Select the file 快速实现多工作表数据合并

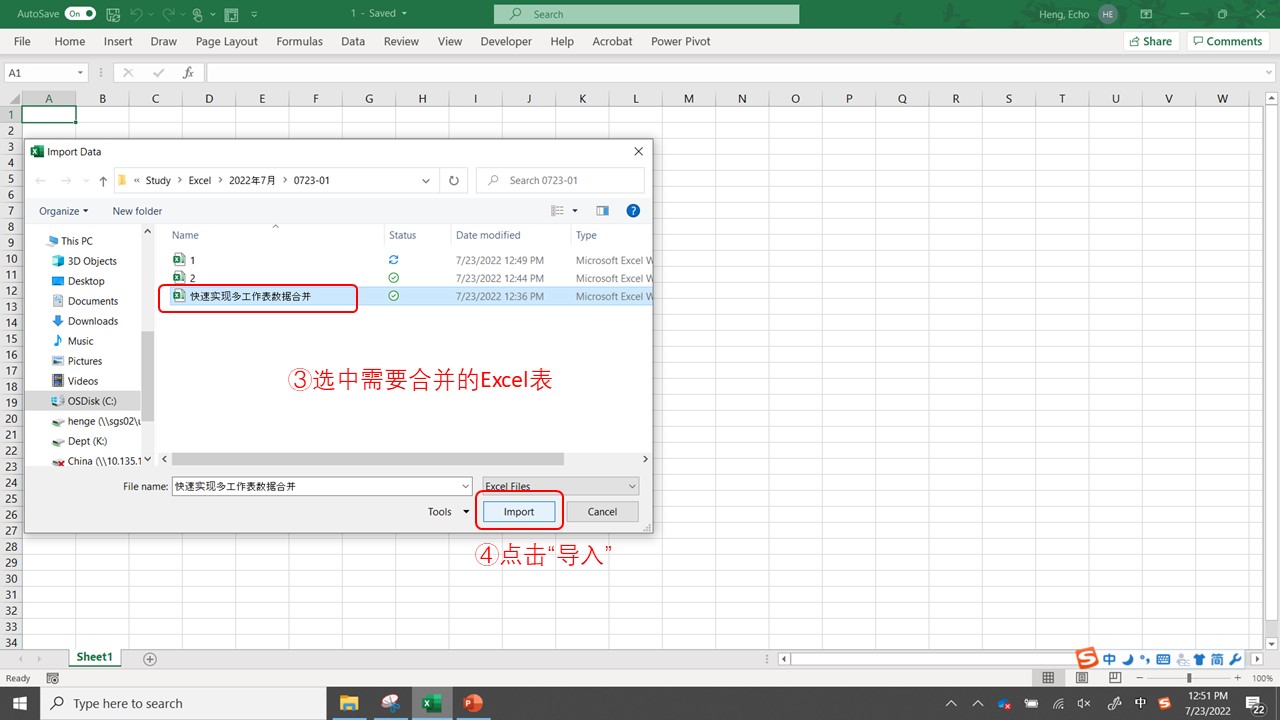point(250,296)
